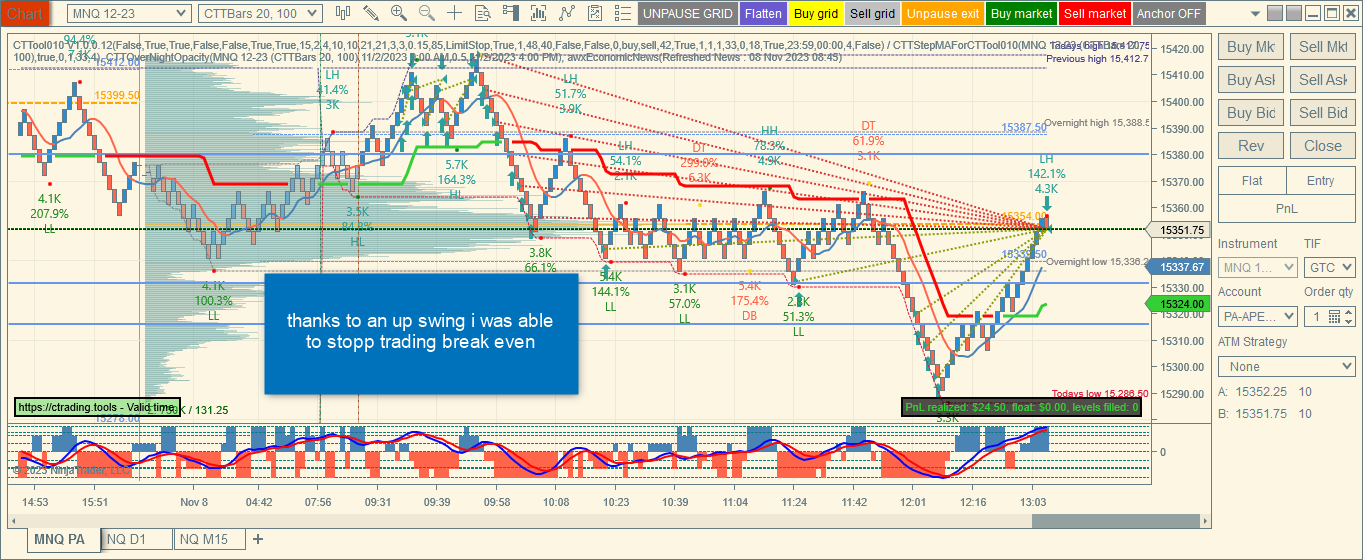Open the Chart Trader Instrument dropdown
Viewport: 1363px width, 560px height.
coord(1258,268)
